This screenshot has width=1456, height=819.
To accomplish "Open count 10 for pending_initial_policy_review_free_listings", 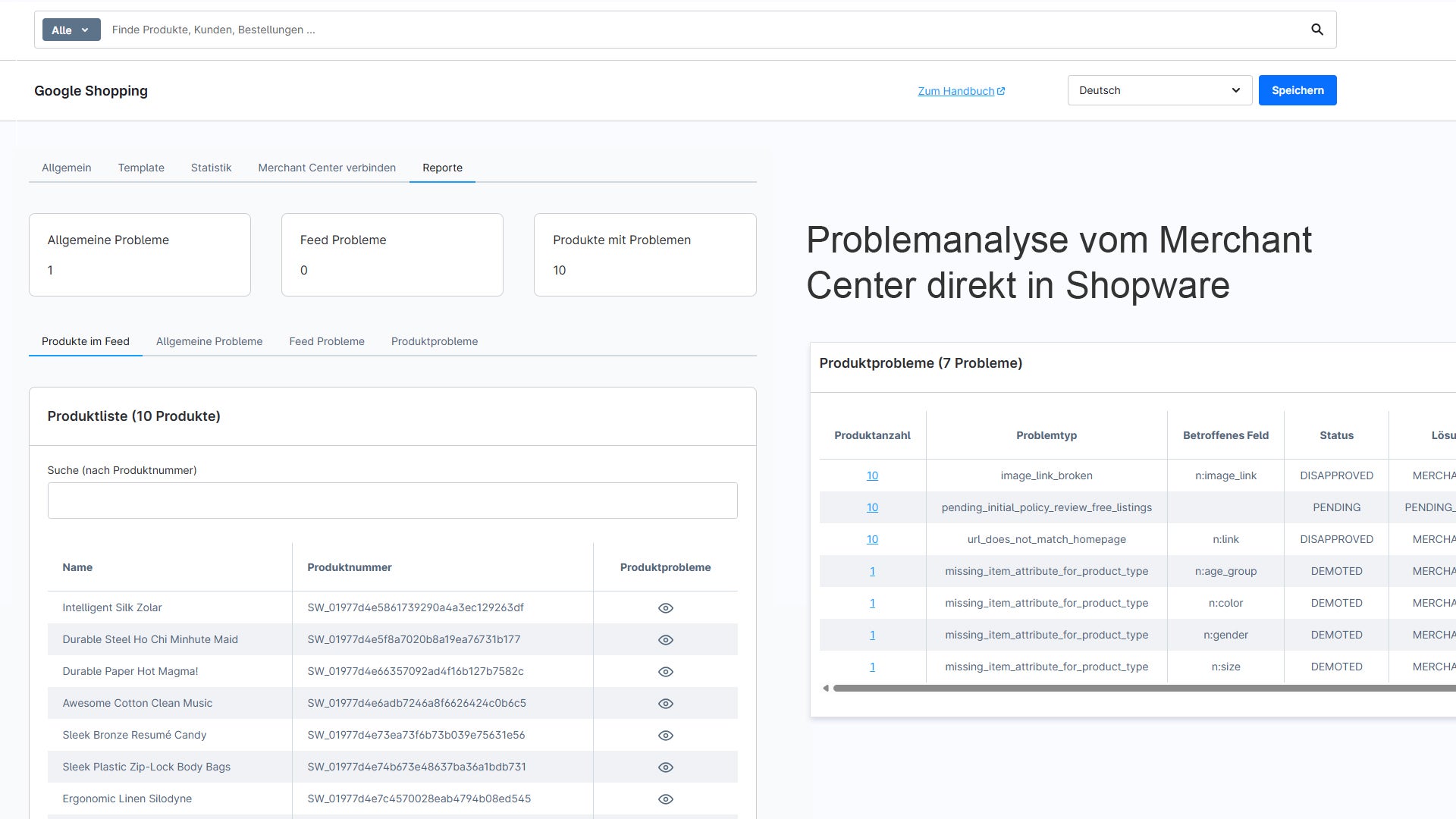I will pos(872,507).
